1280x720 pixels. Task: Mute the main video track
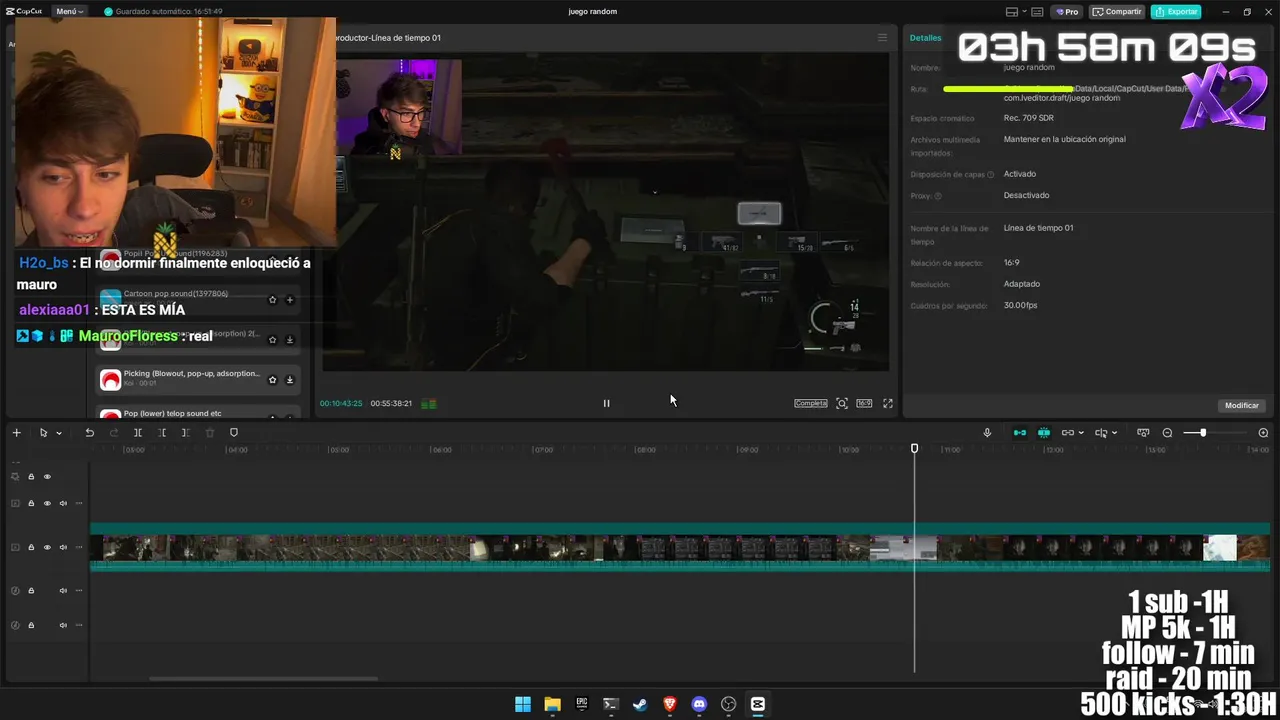(x=63, y=547)
